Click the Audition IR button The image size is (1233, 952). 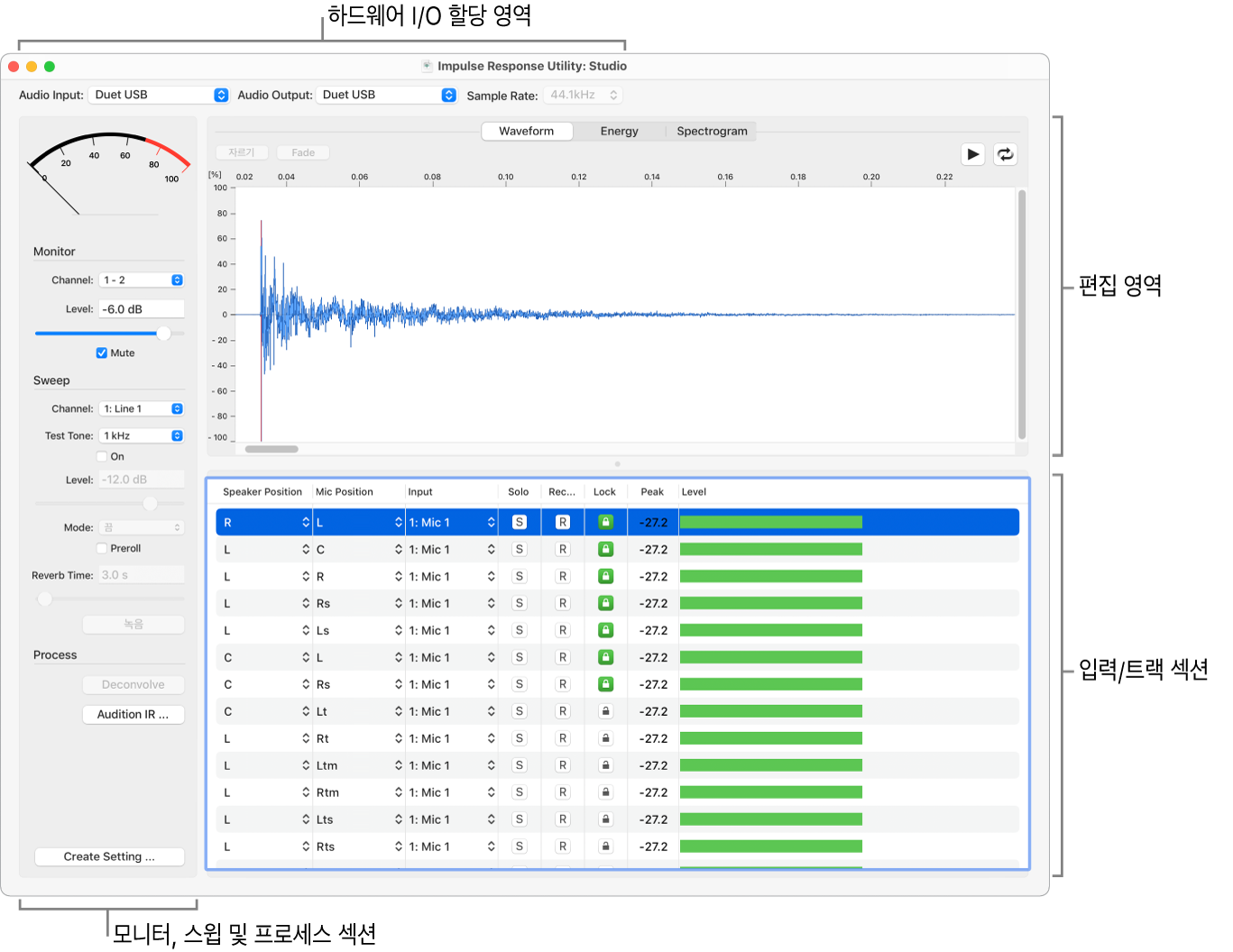(133, 715)
